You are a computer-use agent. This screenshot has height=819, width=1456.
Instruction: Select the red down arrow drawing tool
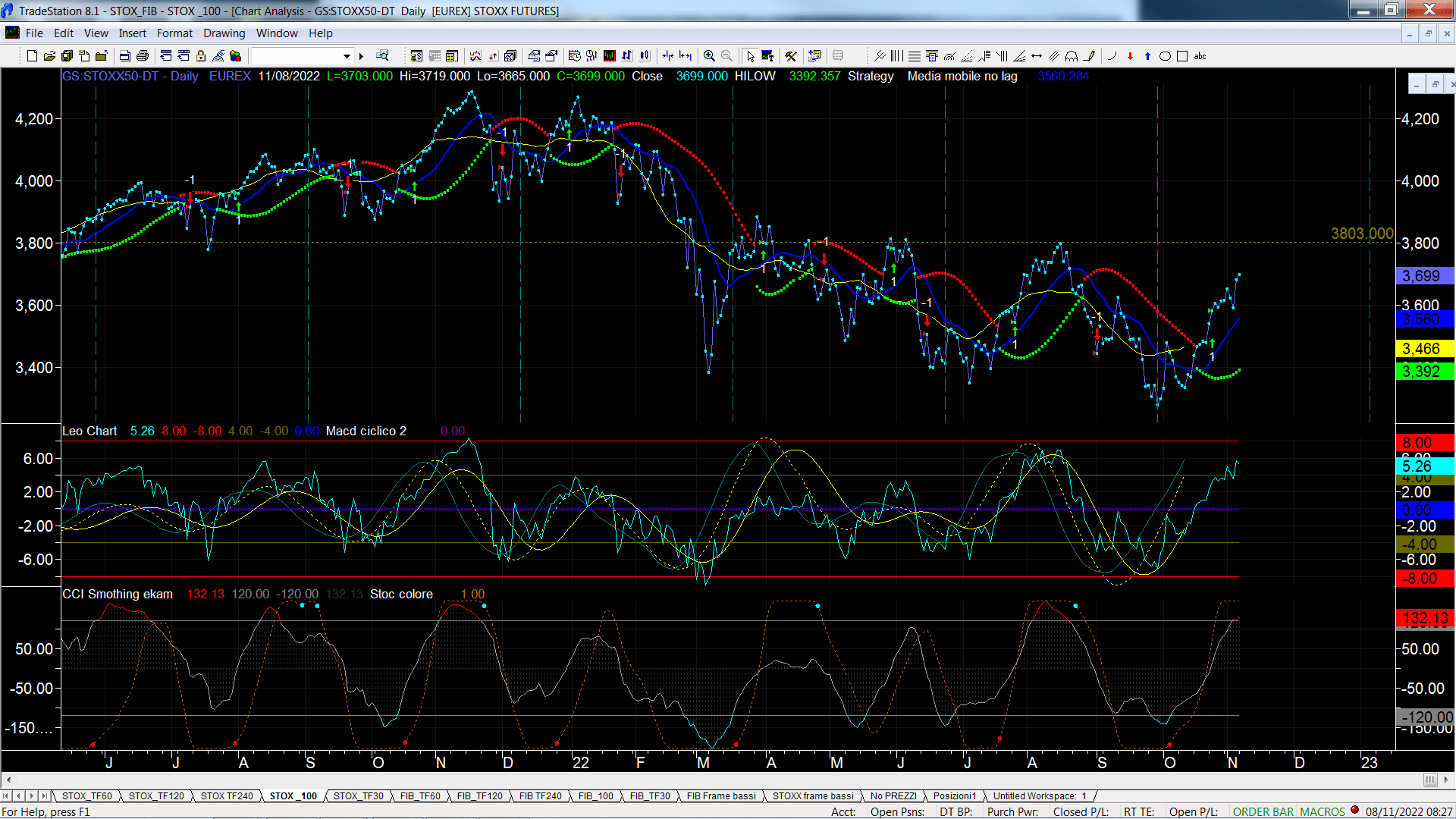tap(1130, 56)
